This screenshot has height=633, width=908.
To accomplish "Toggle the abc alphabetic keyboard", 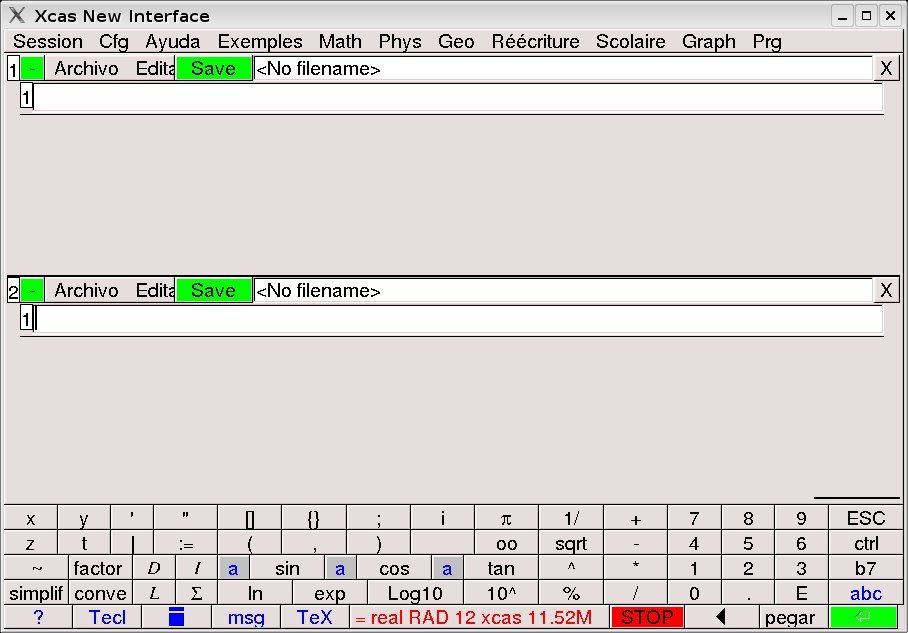I will [865, 593].
